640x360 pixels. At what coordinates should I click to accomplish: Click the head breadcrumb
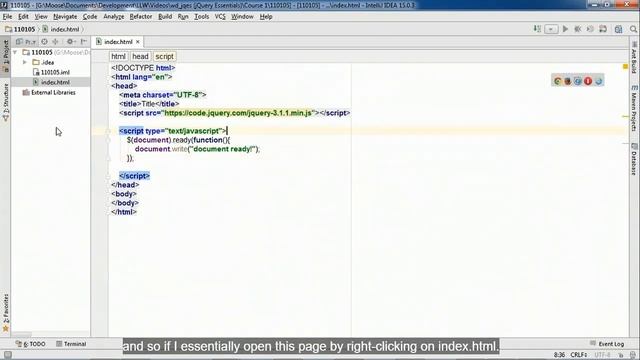140,56
